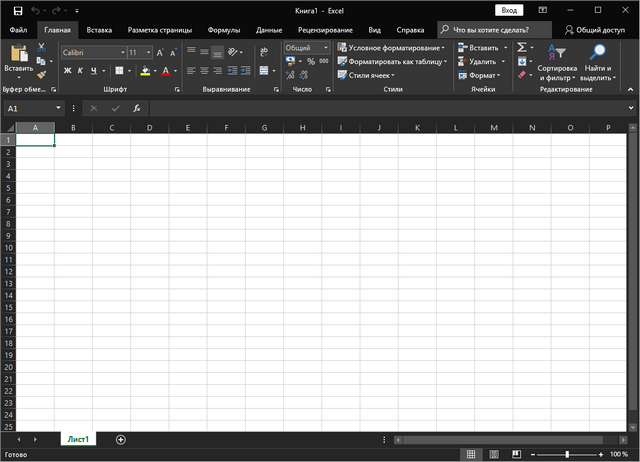Click the increase font size icon
The height and width of the screenshot is (462, 640).
[159, 52]
